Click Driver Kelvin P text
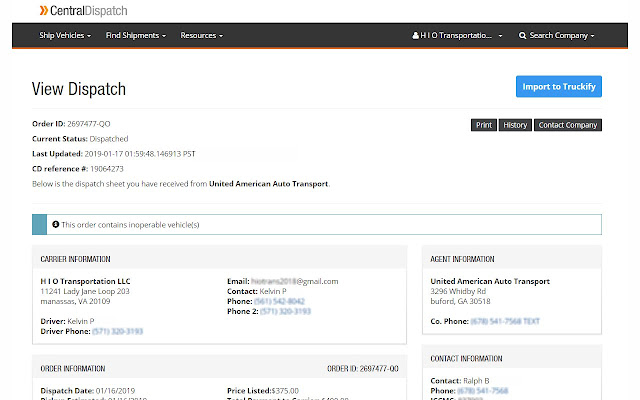 coord(67,321)
